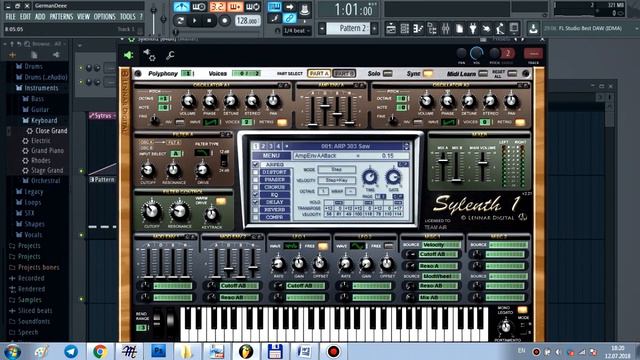Toggle the 3.2 recording countdown icon
The width and height of the screenshot is (640, 360).
coord(218,7)
